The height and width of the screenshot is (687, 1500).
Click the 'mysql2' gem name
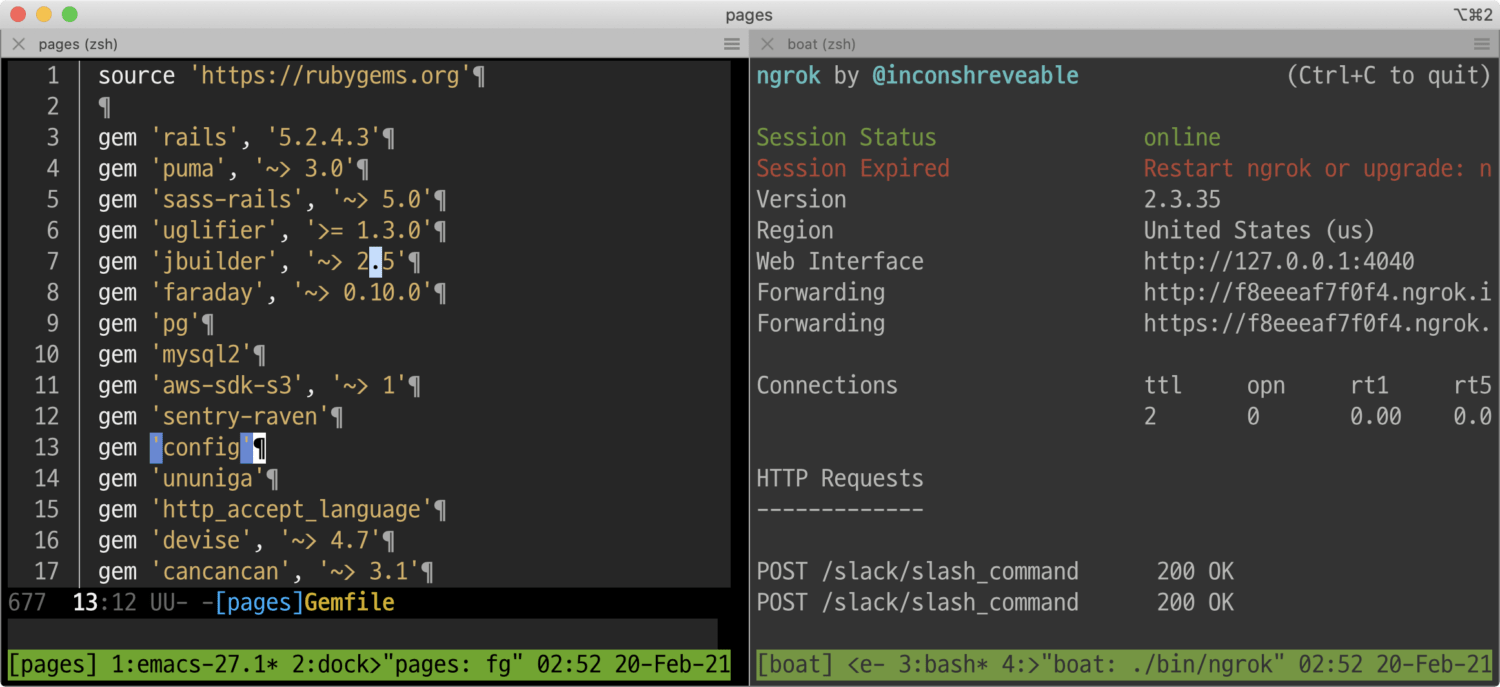202,355
